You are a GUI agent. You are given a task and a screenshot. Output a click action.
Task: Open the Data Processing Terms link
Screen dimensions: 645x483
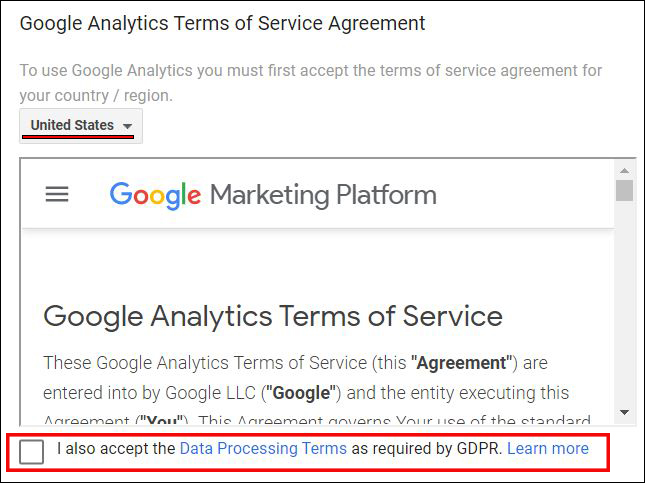263,448
